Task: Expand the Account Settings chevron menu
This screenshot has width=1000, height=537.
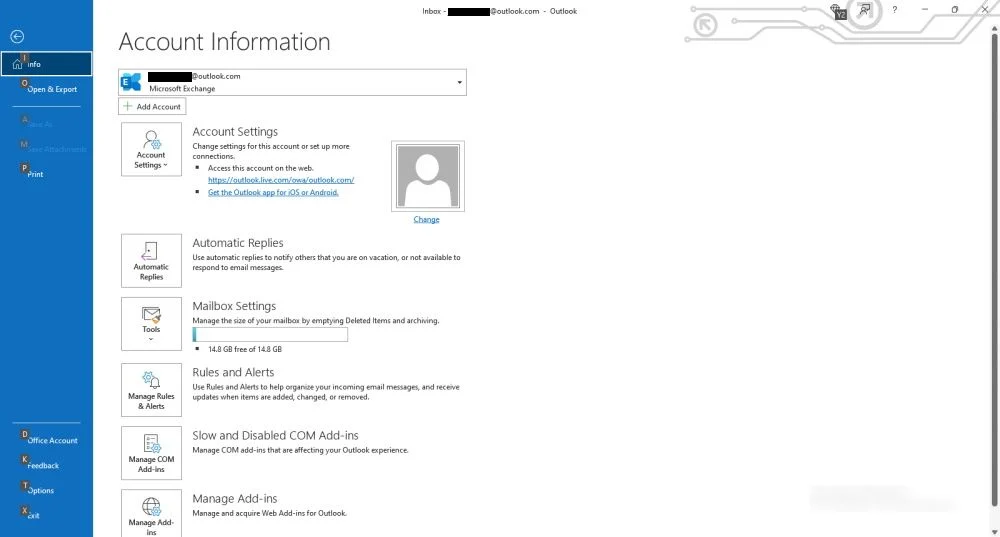Action: 165,165
